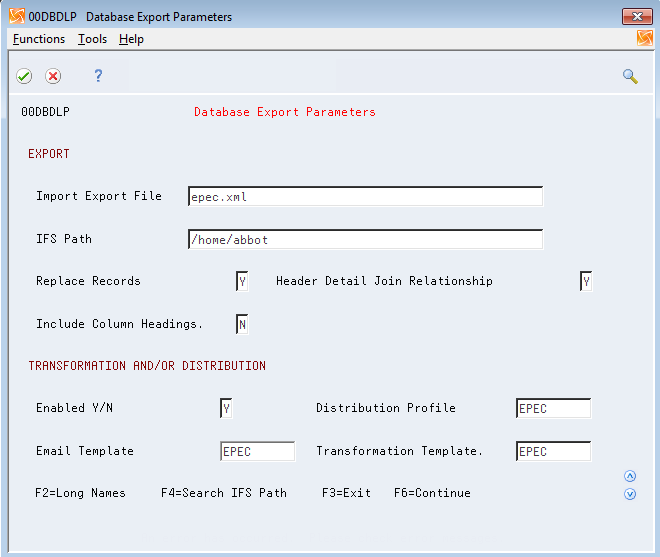Open the Help menu
This screenshot has width=660, height=557.
131,39
